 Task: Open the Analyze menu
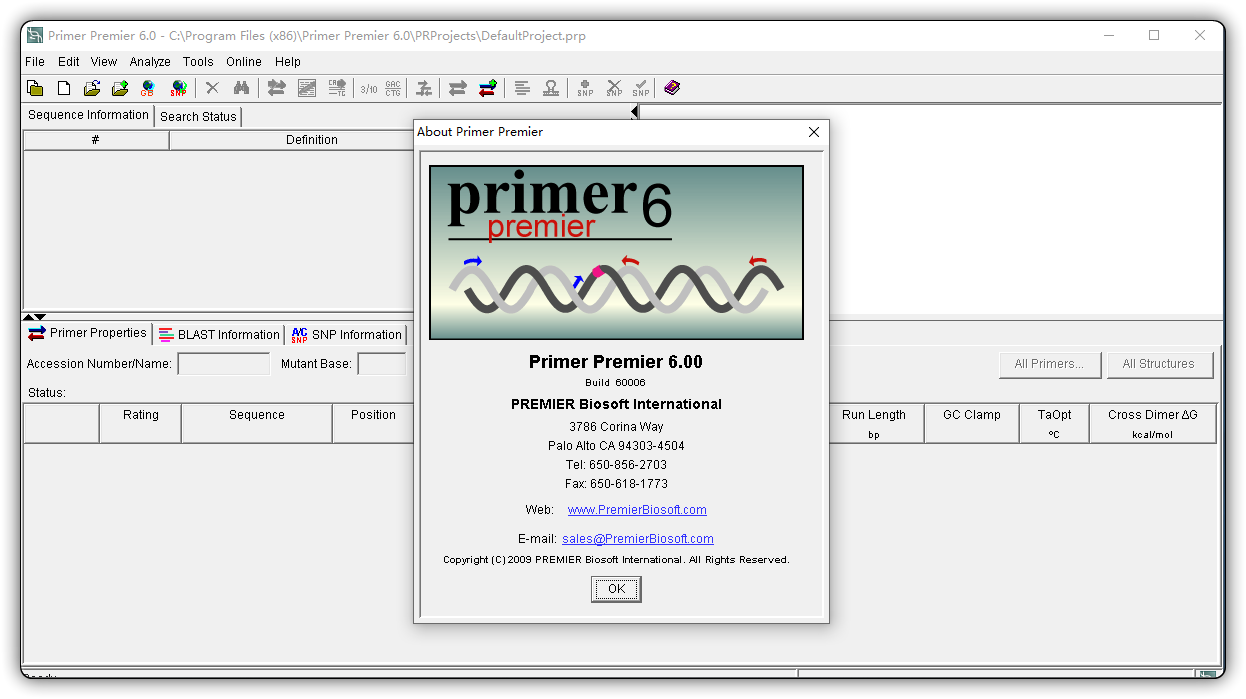[x=150, y=62]
